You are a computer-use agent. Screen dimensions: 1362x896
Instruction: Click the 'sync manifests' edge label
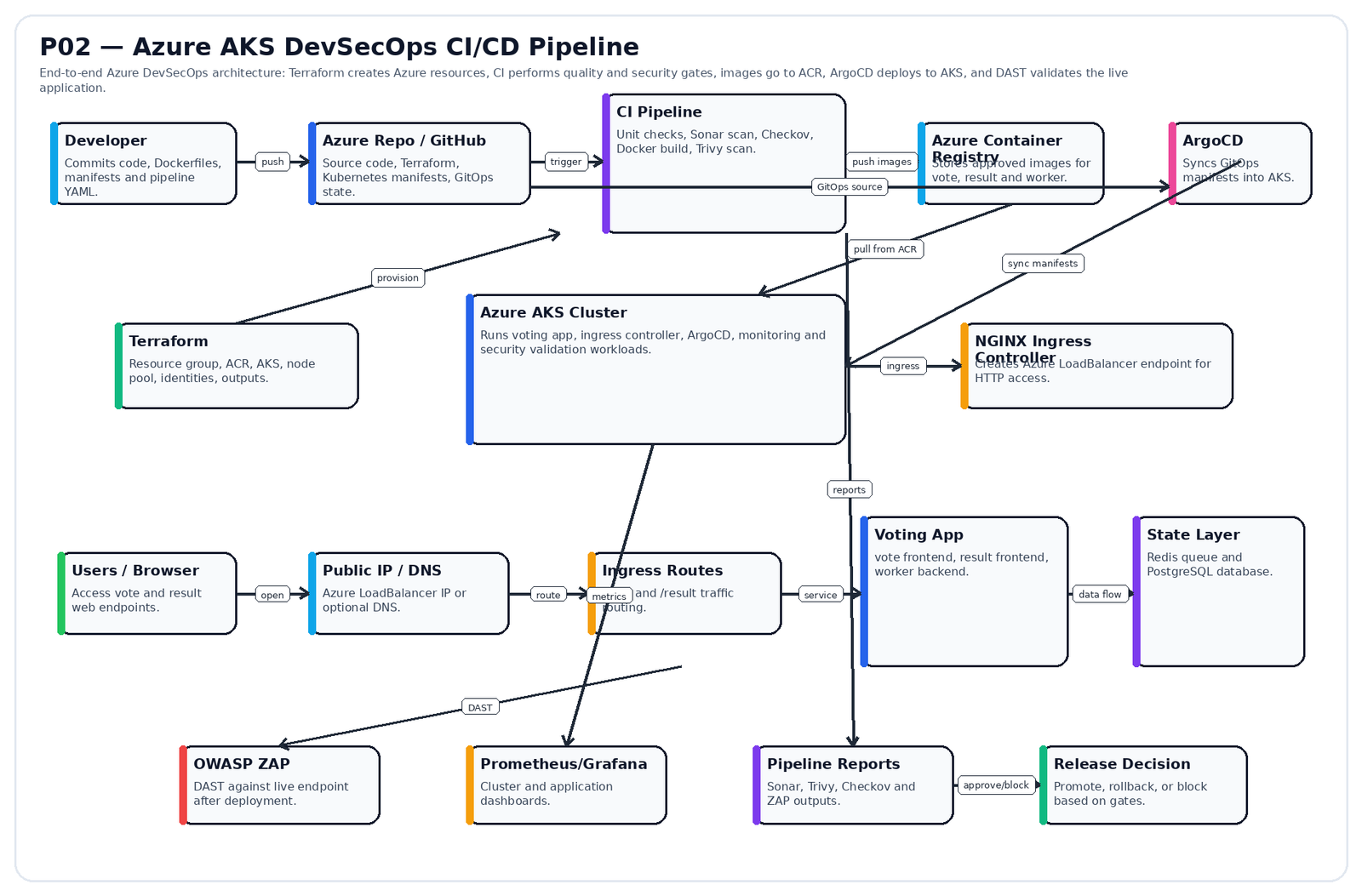click(1043, 264)
